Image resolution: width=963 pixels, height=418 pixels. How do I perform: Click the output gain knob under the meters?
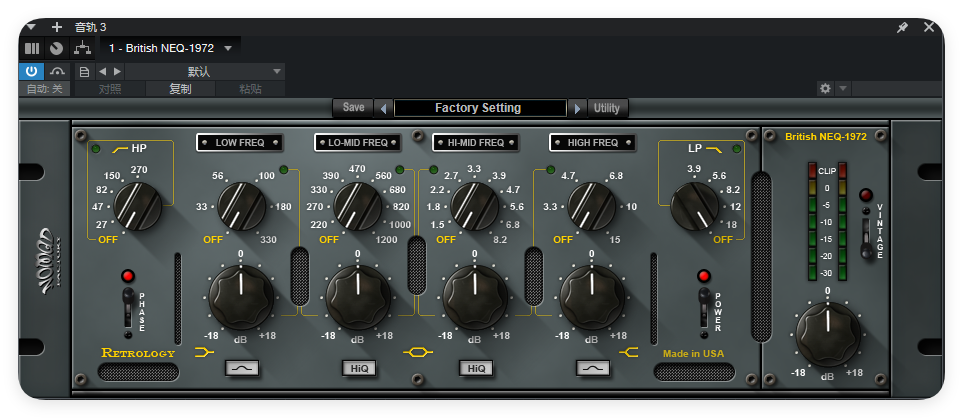point(828,335)
